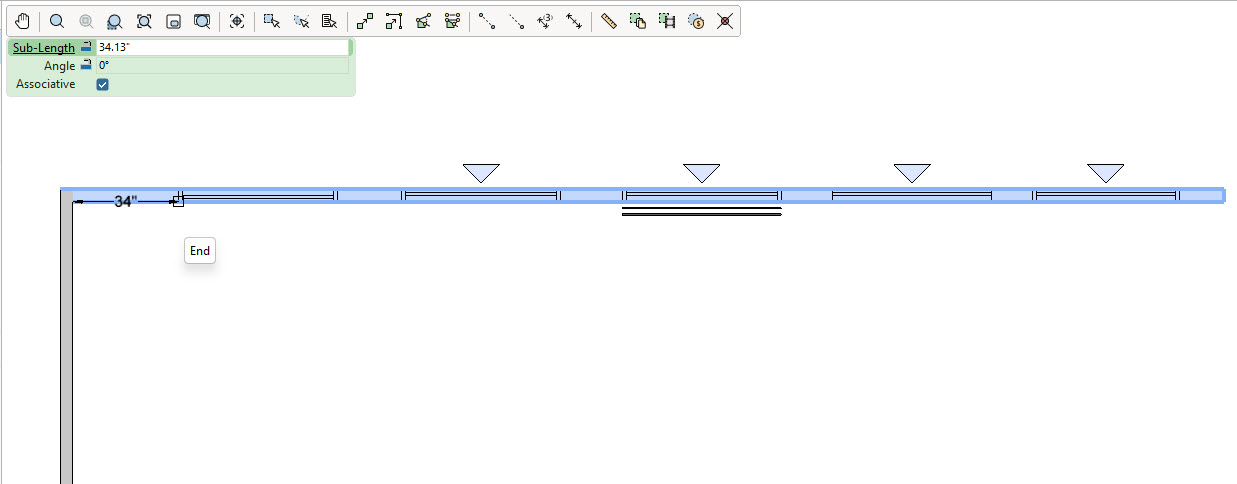Click the zoom extents icon
This screenshot has height=484, width=1237.
(144, 21)
